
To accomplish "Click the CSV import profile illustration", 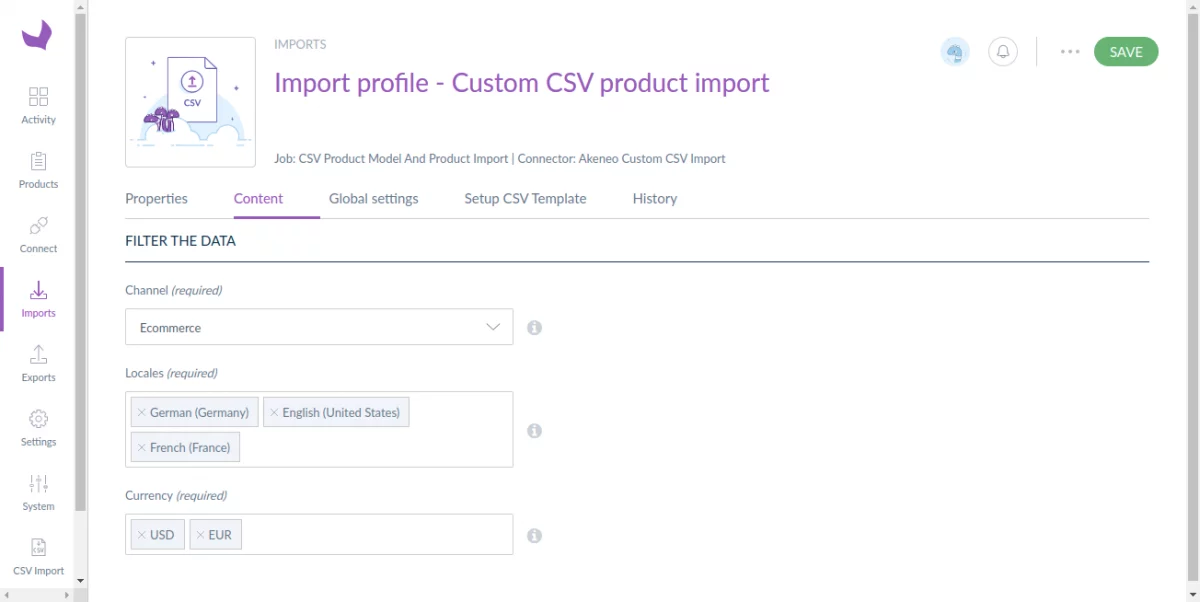I will point(190,101).
